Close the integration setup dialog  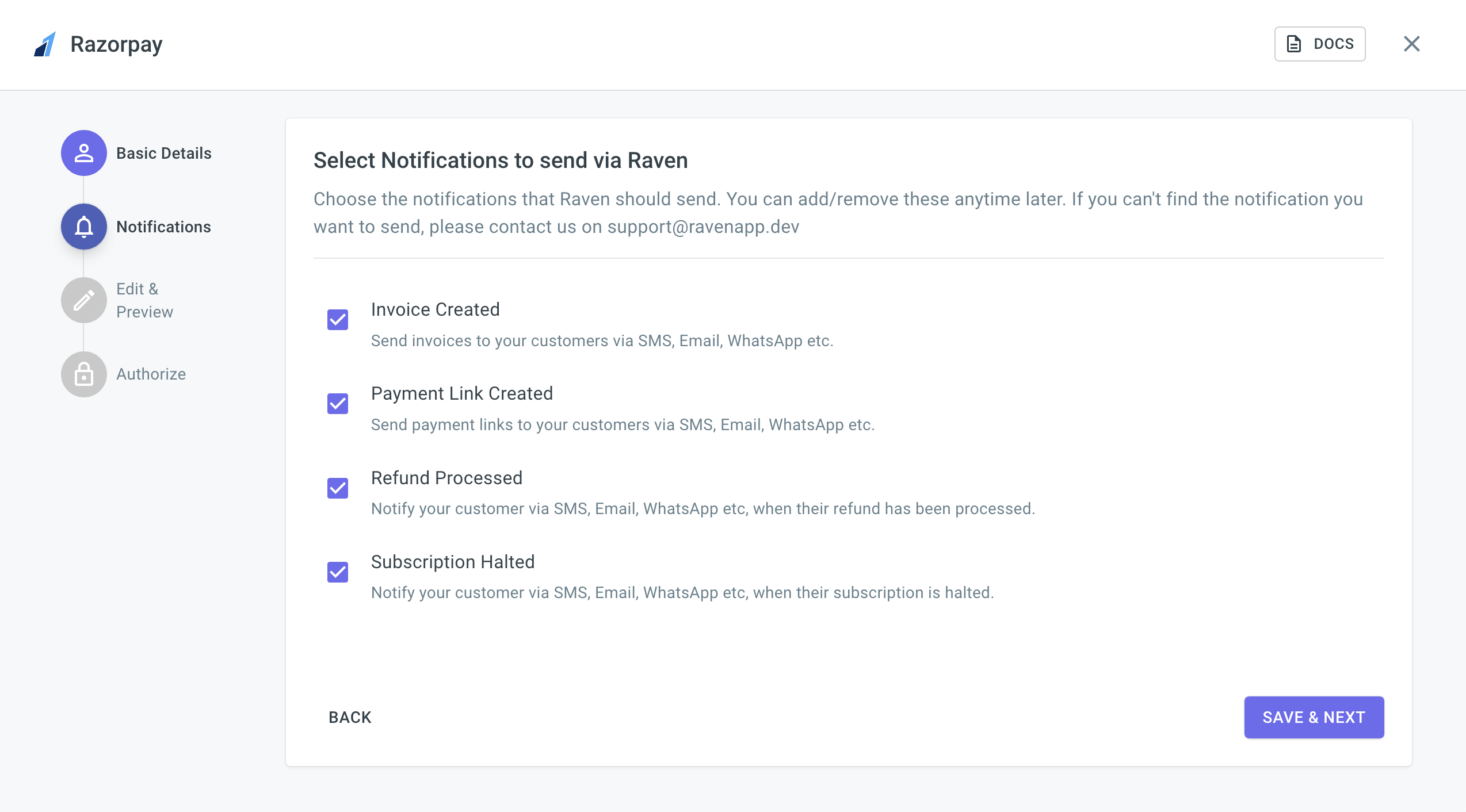pyautogui.click(x=1411, y=44)
